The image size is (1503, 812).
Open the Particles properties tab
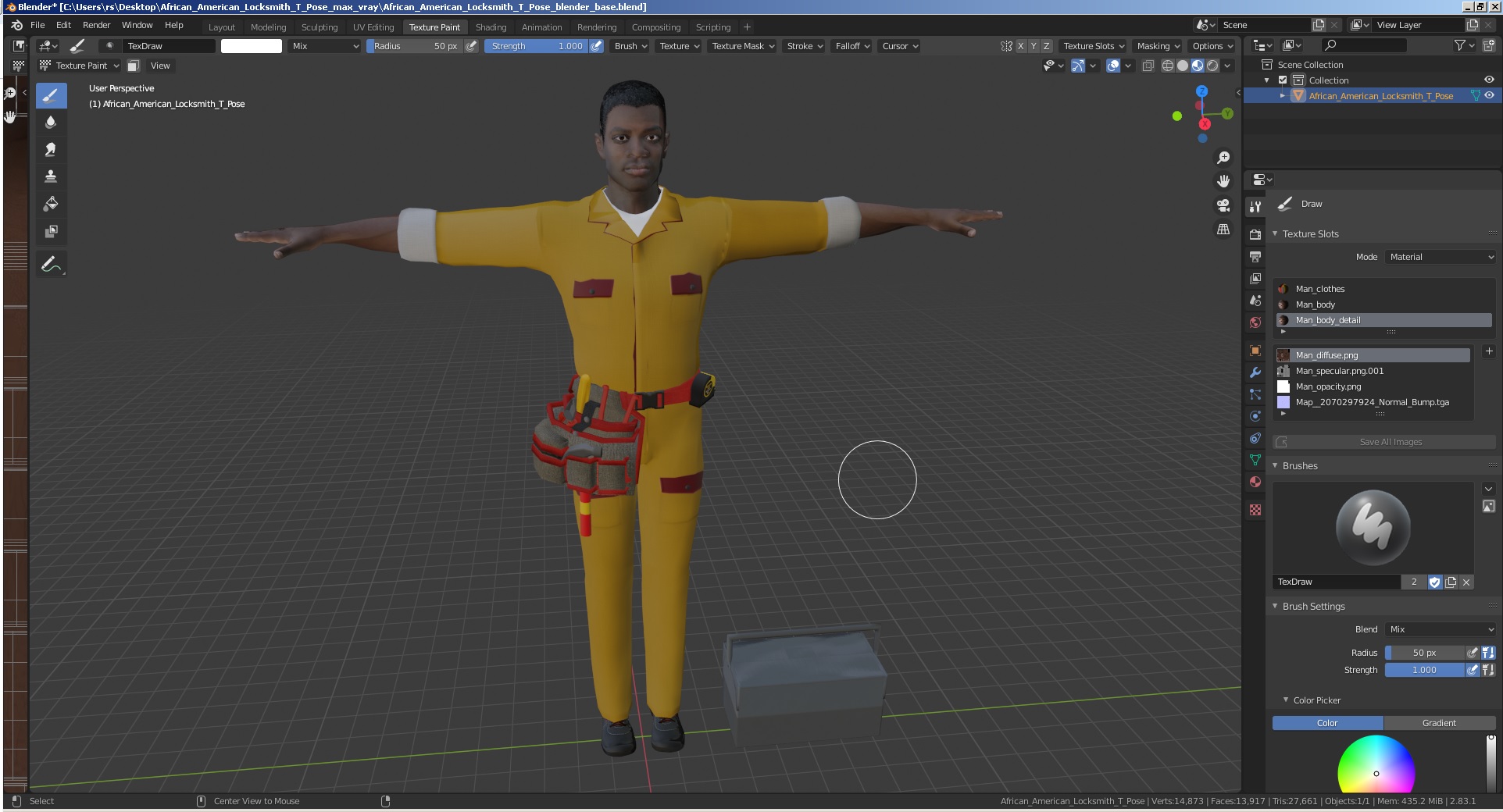[1255, 394]
